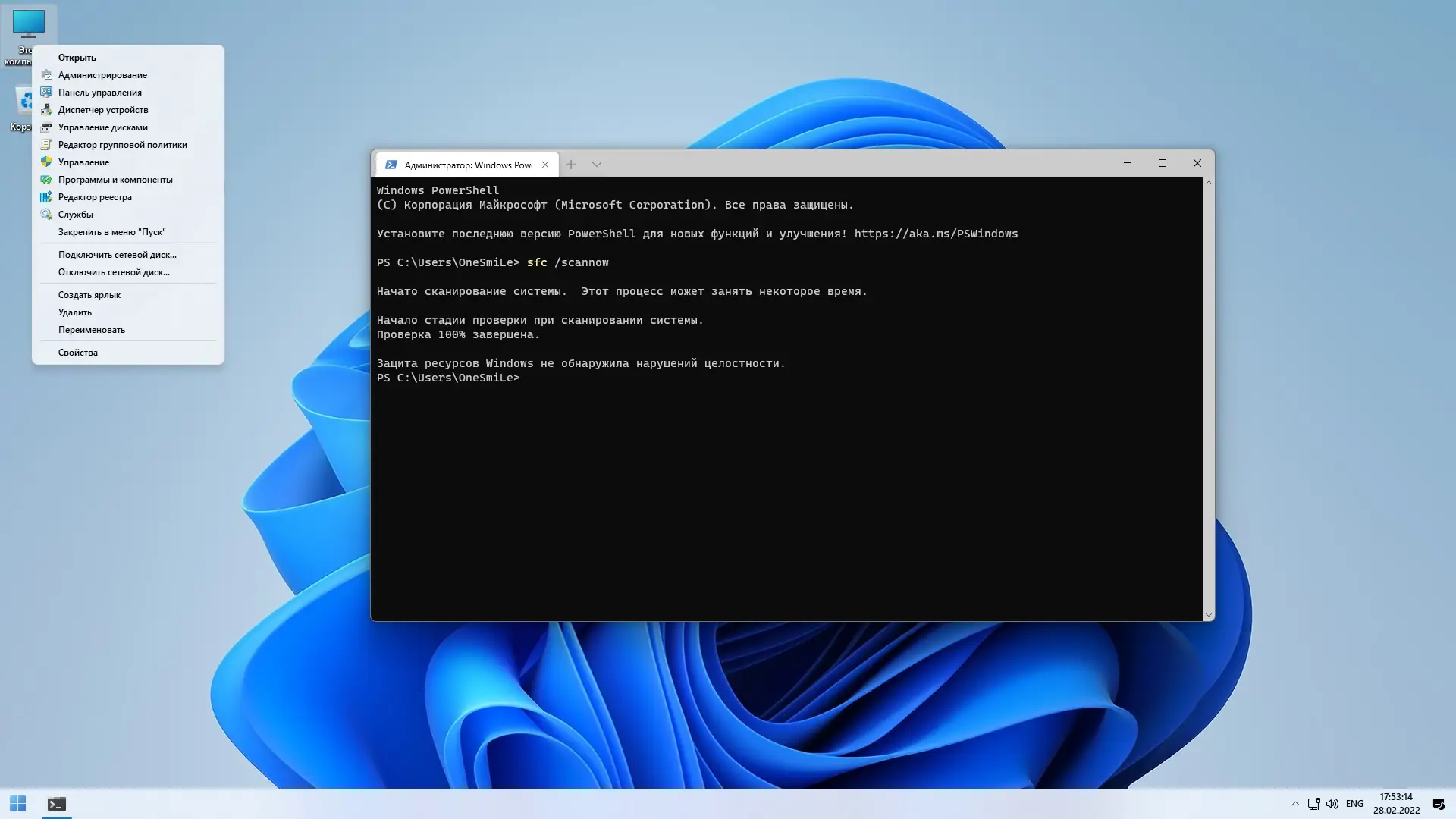The image size is (1456, 819).
Task: Open Панель управления menu entry
Action: pos(99,93)
